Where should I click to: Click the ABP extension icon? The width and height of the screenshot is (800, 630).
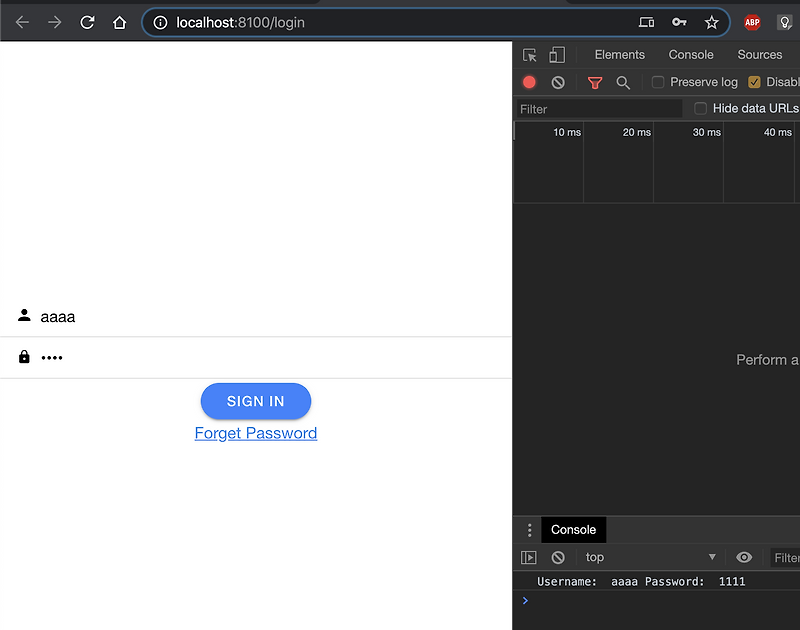point(752,21)
